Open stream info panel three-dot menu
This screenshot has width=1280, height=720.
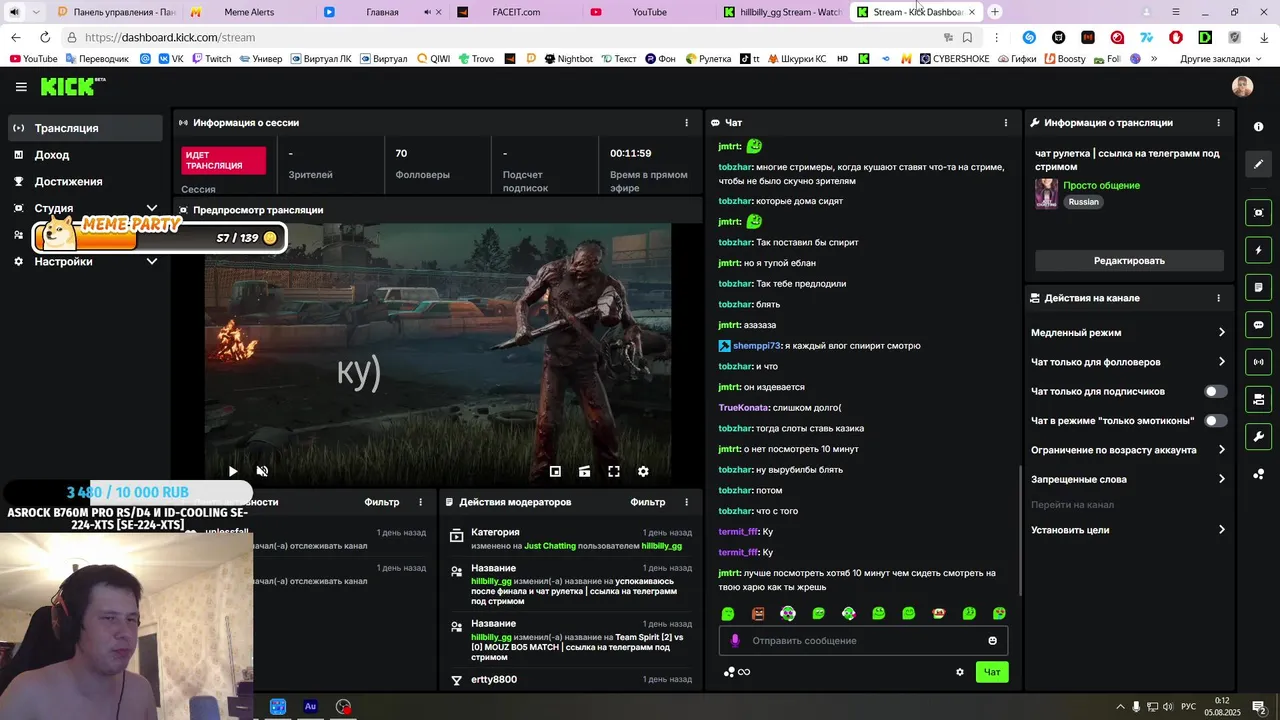(x=1218, y=123)
